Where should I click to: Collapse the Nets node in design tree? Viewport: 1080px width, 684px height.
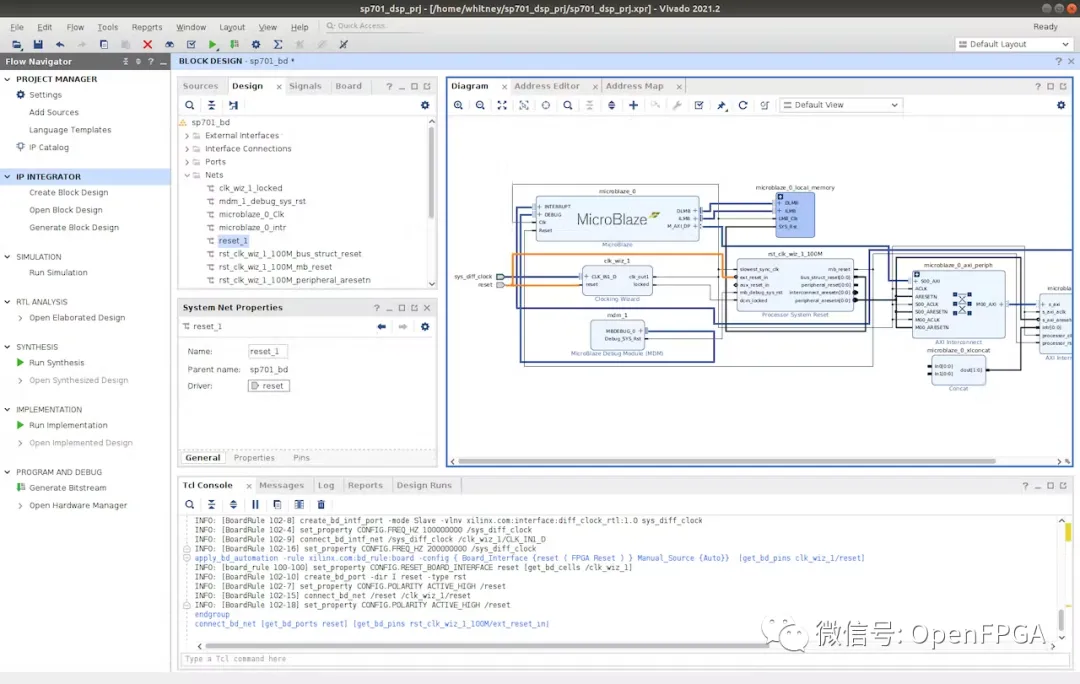(x=187, y=175)
